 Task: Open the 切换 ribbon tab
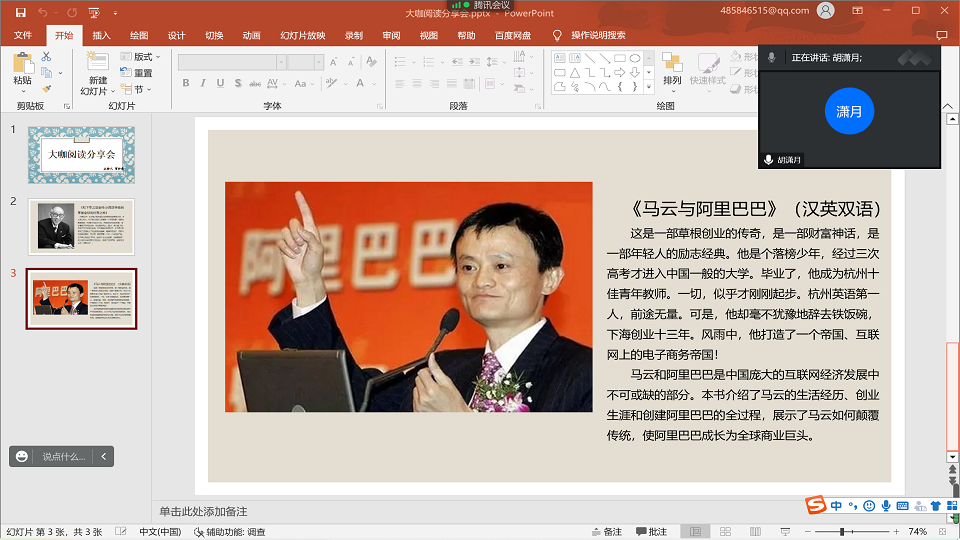pos(214,36)
